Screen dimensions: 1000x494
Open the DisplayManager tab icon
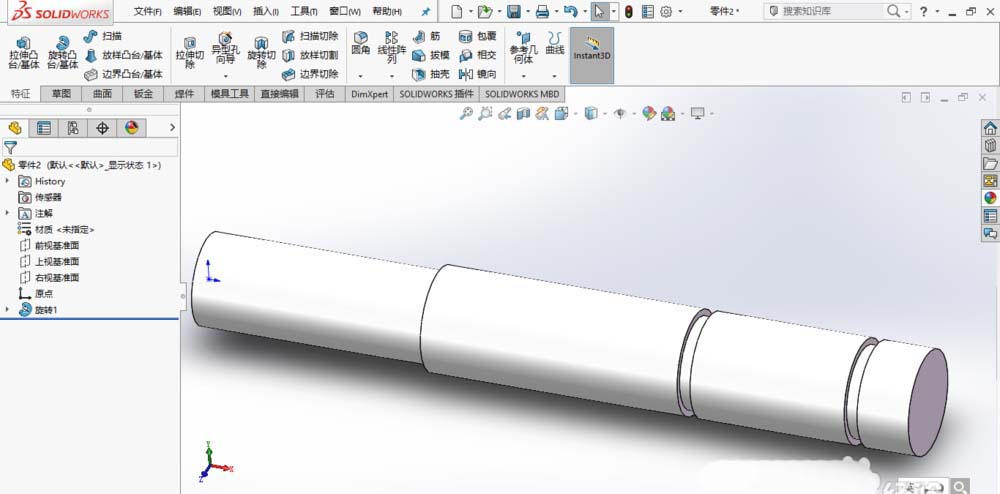[131, 128]
